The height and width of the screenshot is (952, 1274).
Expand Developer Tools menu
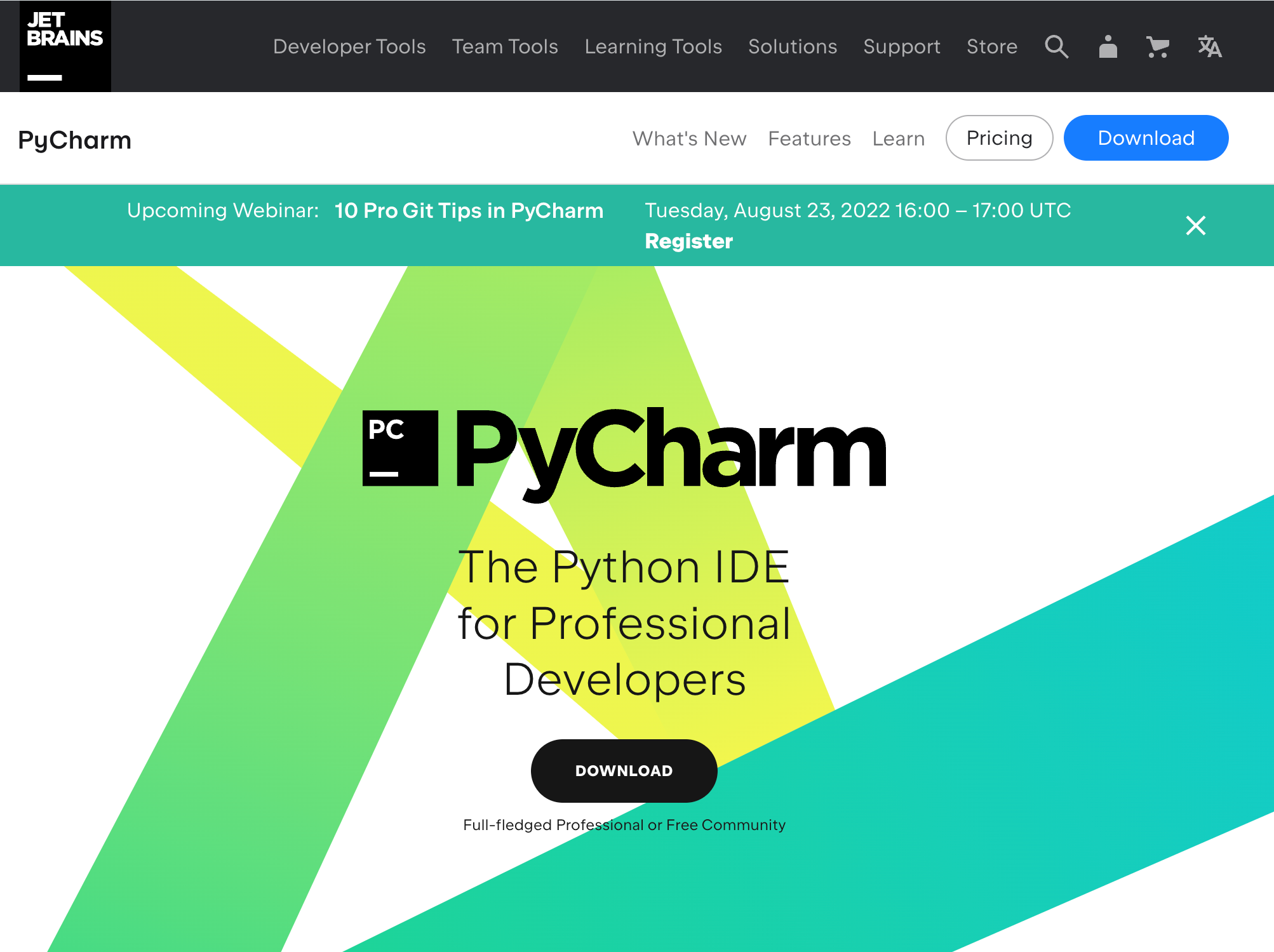pos(349,46)
